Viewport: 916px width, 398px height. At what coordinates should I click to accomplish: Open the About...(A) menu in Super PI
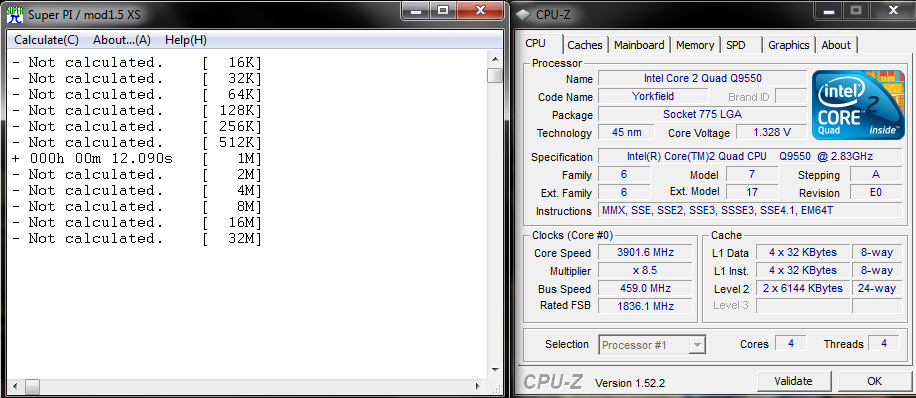coord(122,40)
